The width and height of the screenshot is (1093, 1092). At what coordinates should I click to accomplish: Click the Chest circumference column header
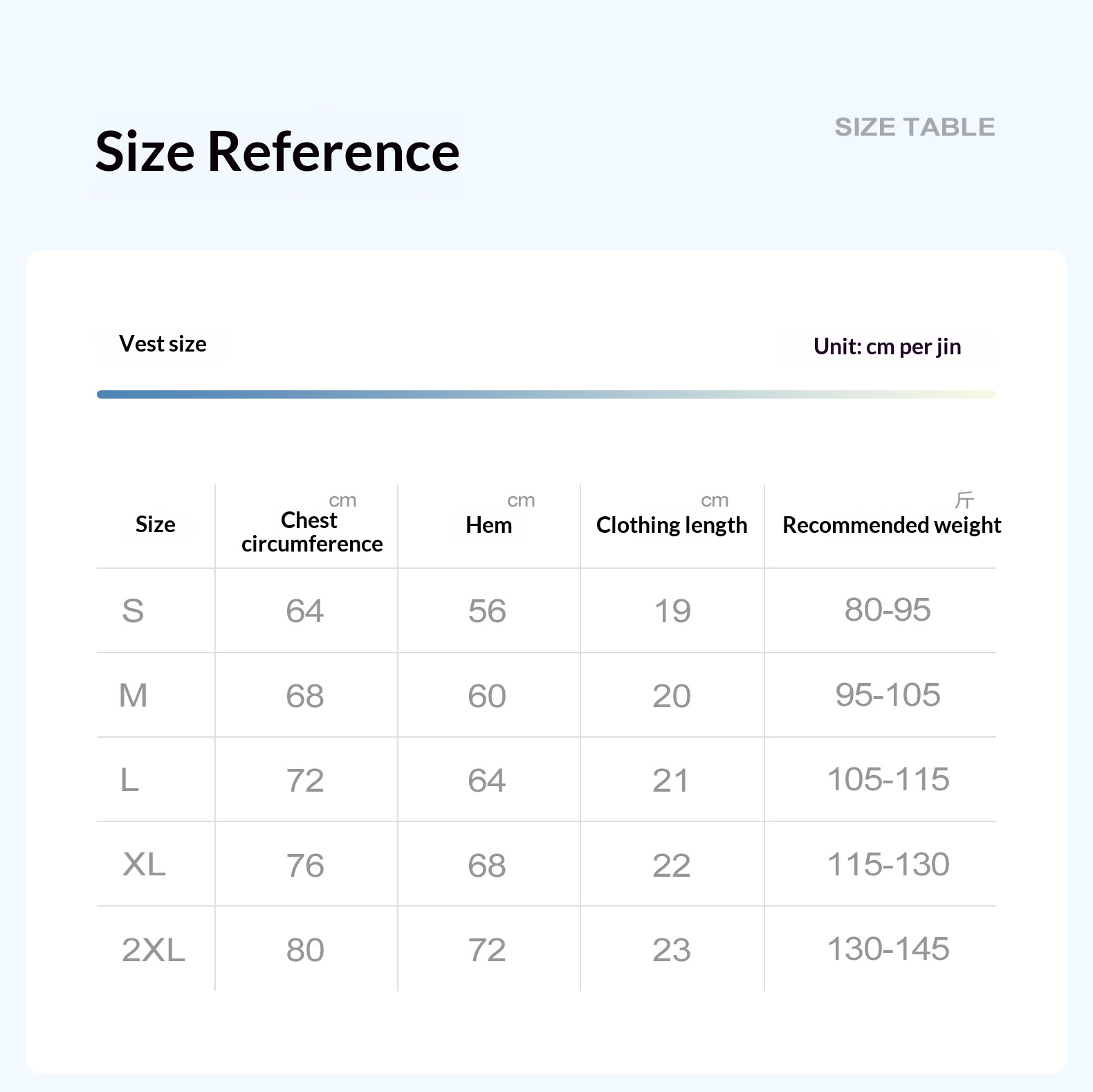(x=311, y=531)
